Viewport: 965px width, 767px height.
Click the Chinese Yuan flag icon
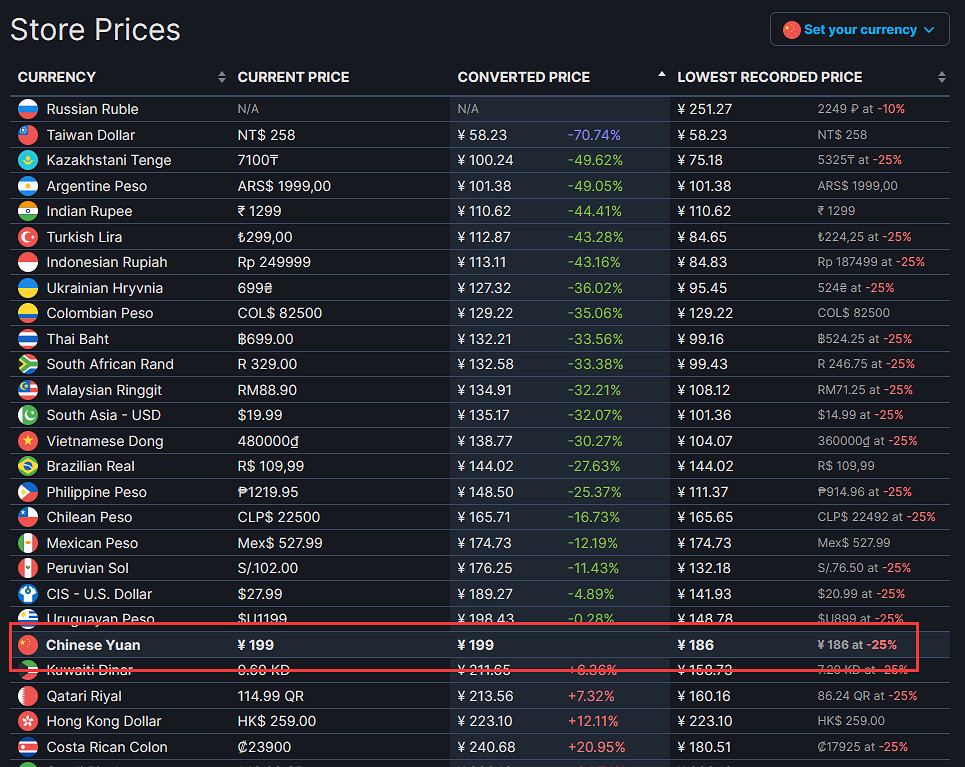tap(28, 645)
